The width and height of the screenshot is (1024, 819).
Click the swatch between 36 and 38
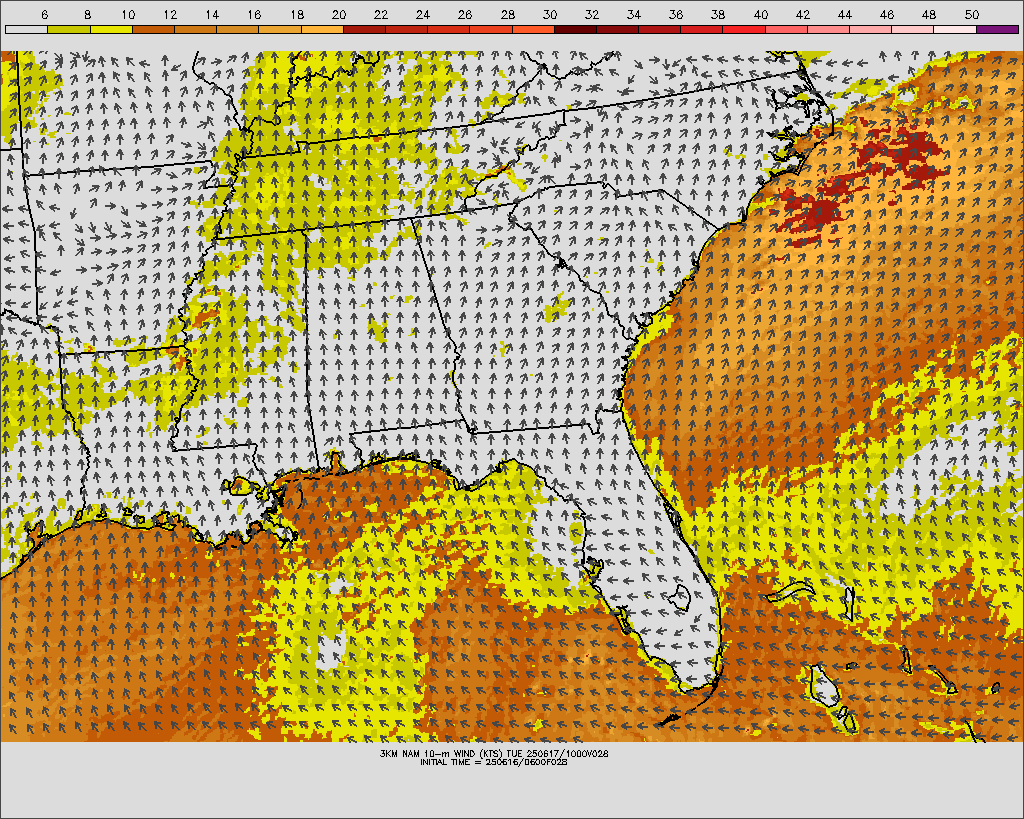coord(702,29)
